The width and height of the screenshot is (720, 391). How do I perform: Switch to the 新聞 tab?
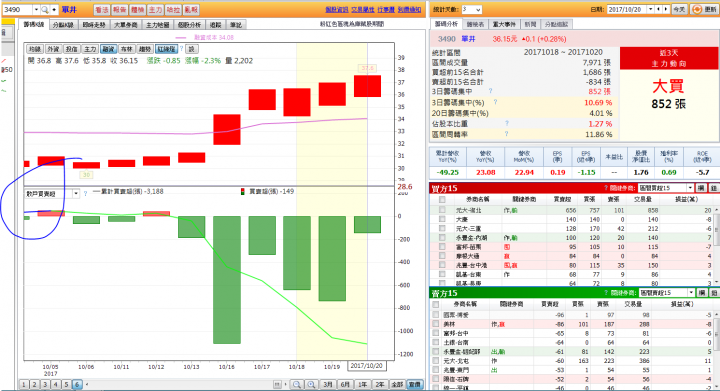(530, 24)
